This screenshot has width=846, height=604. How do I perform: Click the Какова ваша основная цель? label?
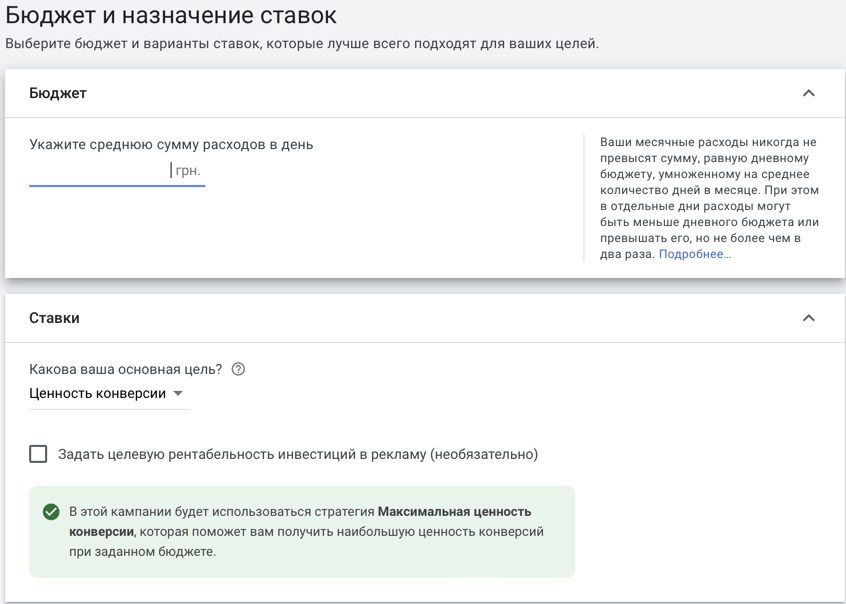click(126, 369)
